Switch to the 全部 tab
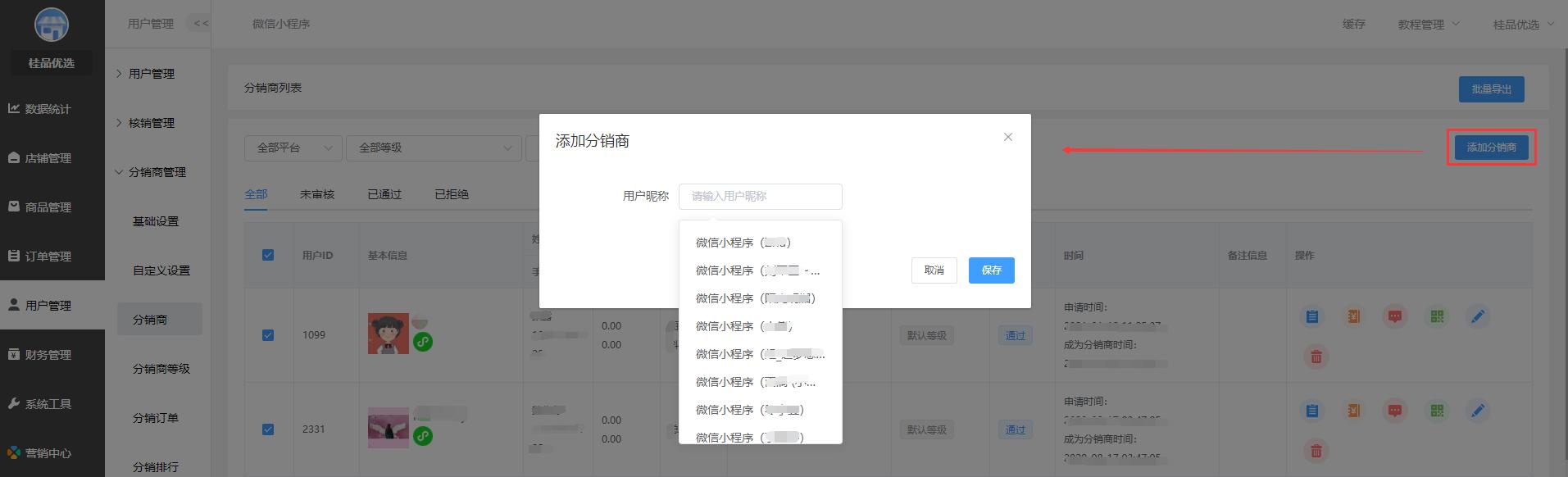The image size is (1568, 477). pos(256,194)
